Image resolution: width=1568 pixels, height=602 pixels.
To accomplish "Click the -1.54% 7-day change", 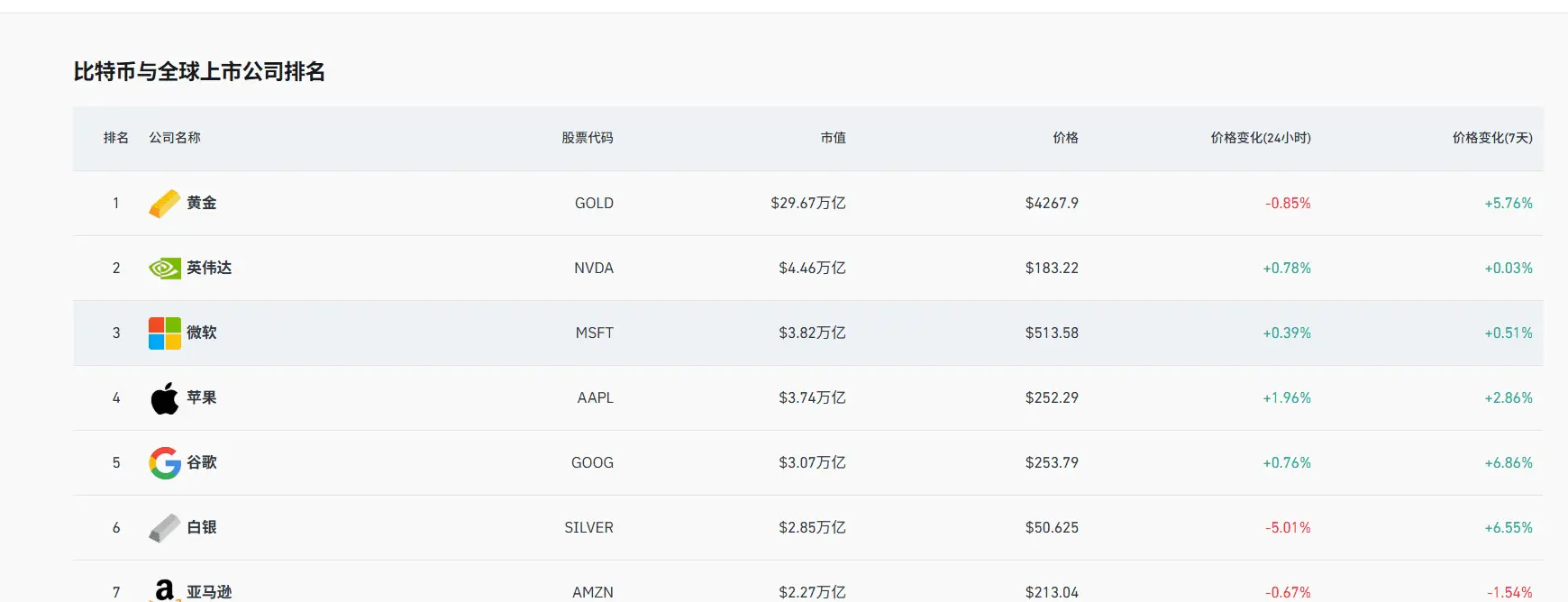I will [1509, 593].
